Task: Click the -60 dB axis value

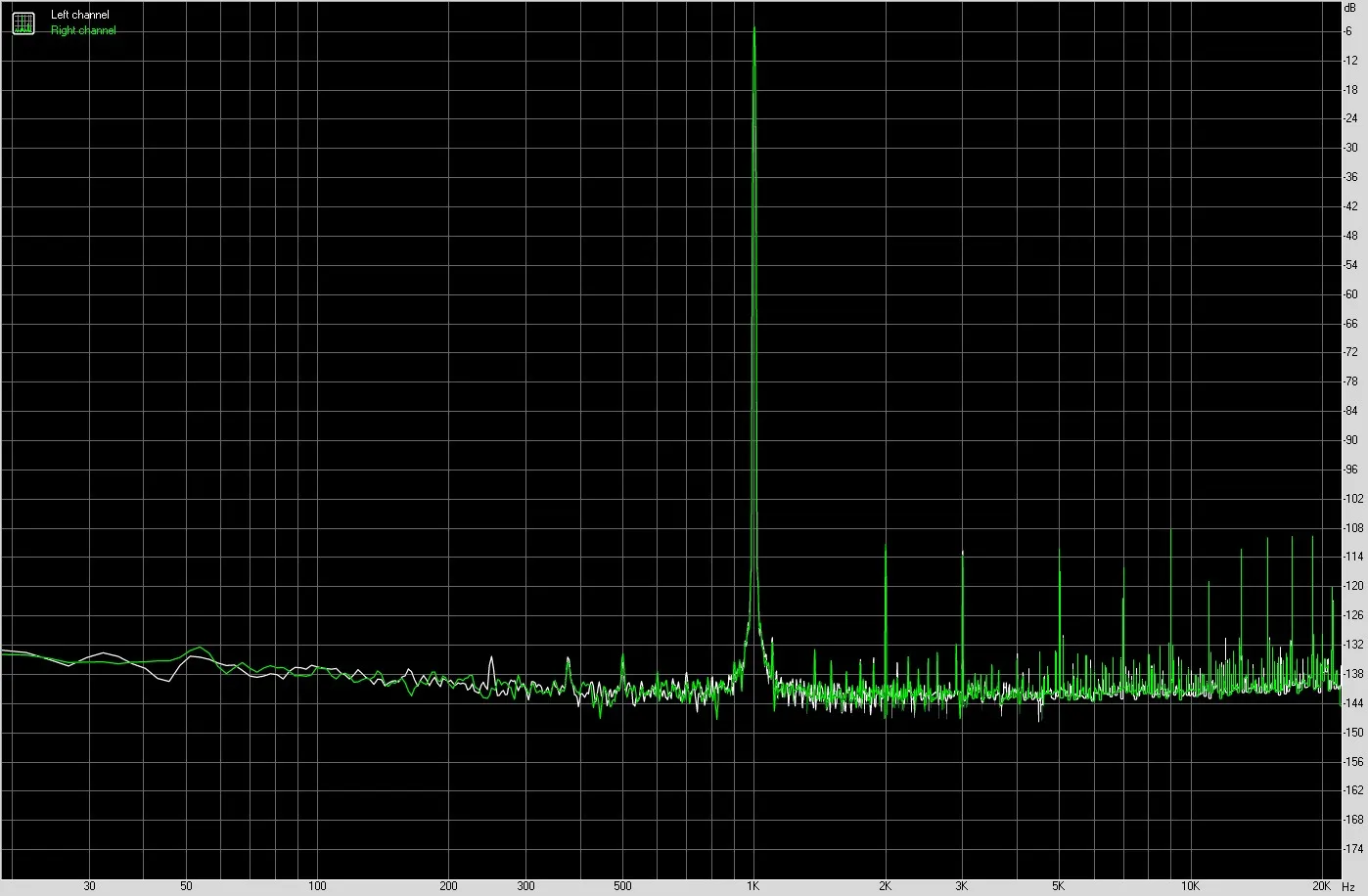Action: coord(1350,294)
